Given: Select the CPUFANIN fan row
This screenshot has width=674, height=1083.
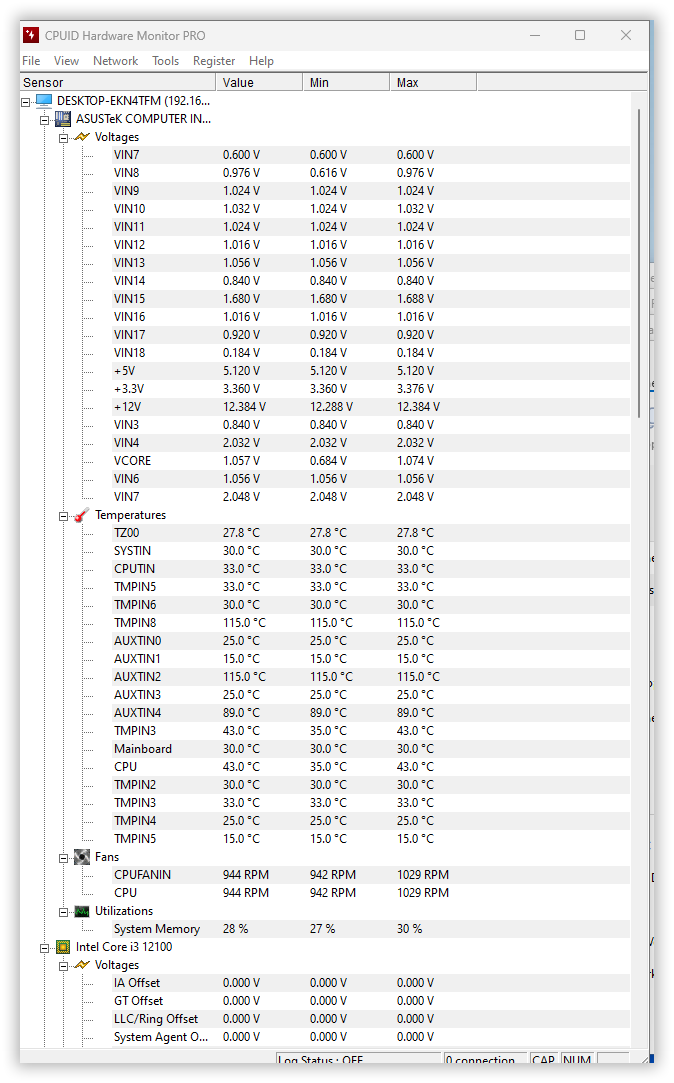Looking at the screenshot, I should (x=142, y=875).
